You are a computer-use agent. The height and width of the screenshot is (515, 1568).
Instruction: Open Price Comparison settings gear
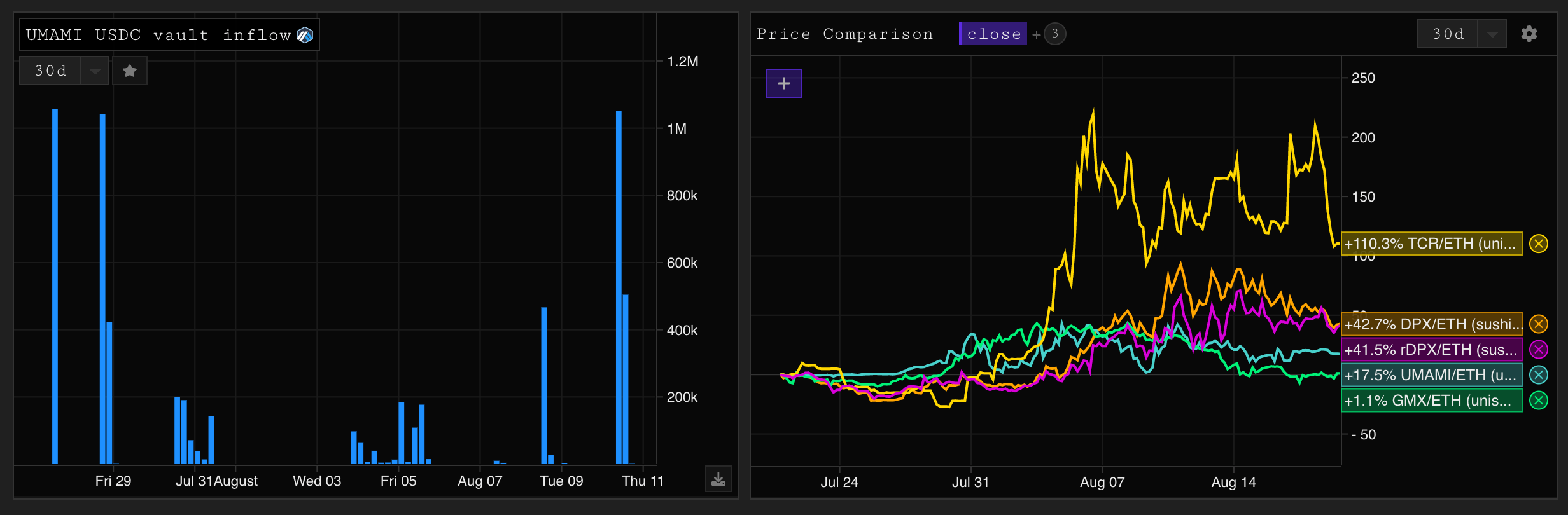[x=1529, y=34]
